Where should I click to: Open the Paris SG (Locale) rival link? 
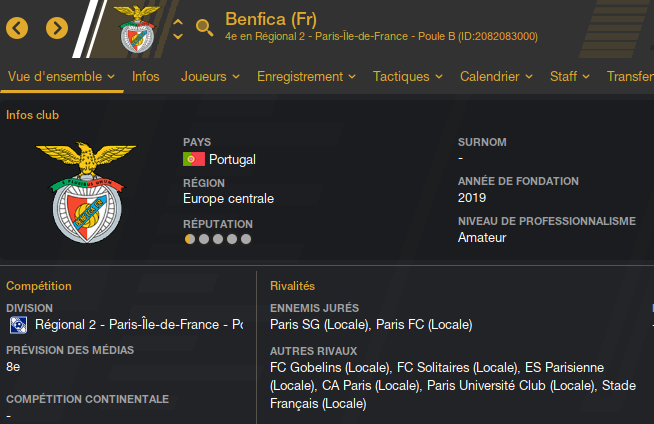[x=320, y=325]
